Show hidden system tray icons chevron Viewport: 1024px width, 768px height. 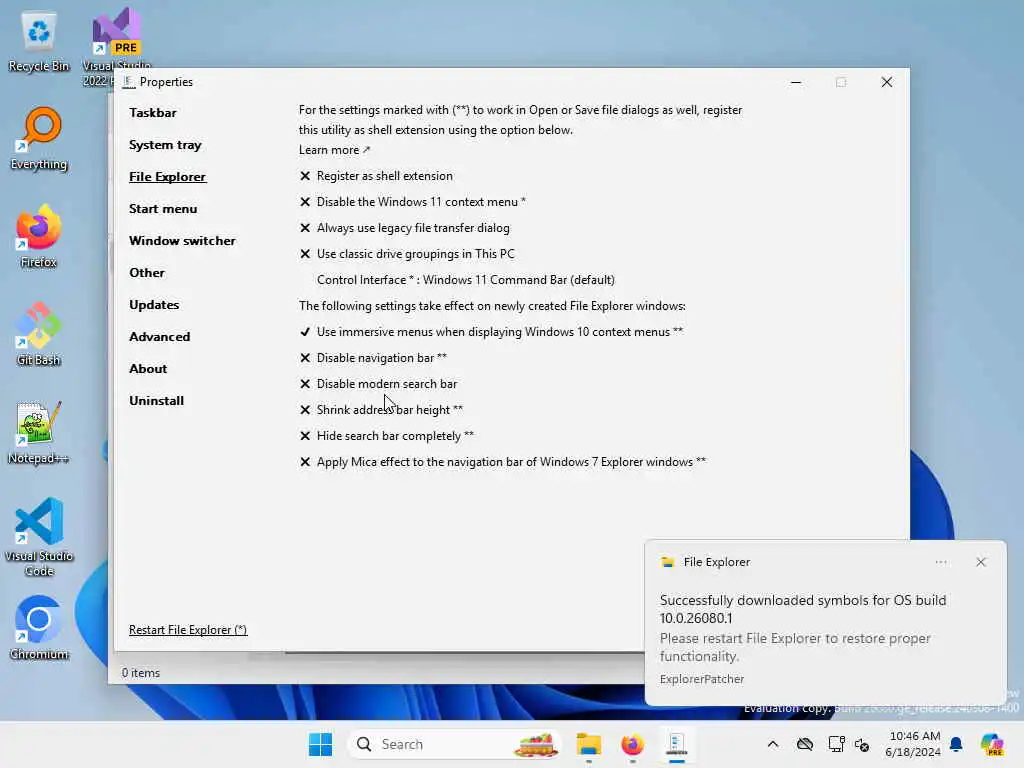(773, 744)
